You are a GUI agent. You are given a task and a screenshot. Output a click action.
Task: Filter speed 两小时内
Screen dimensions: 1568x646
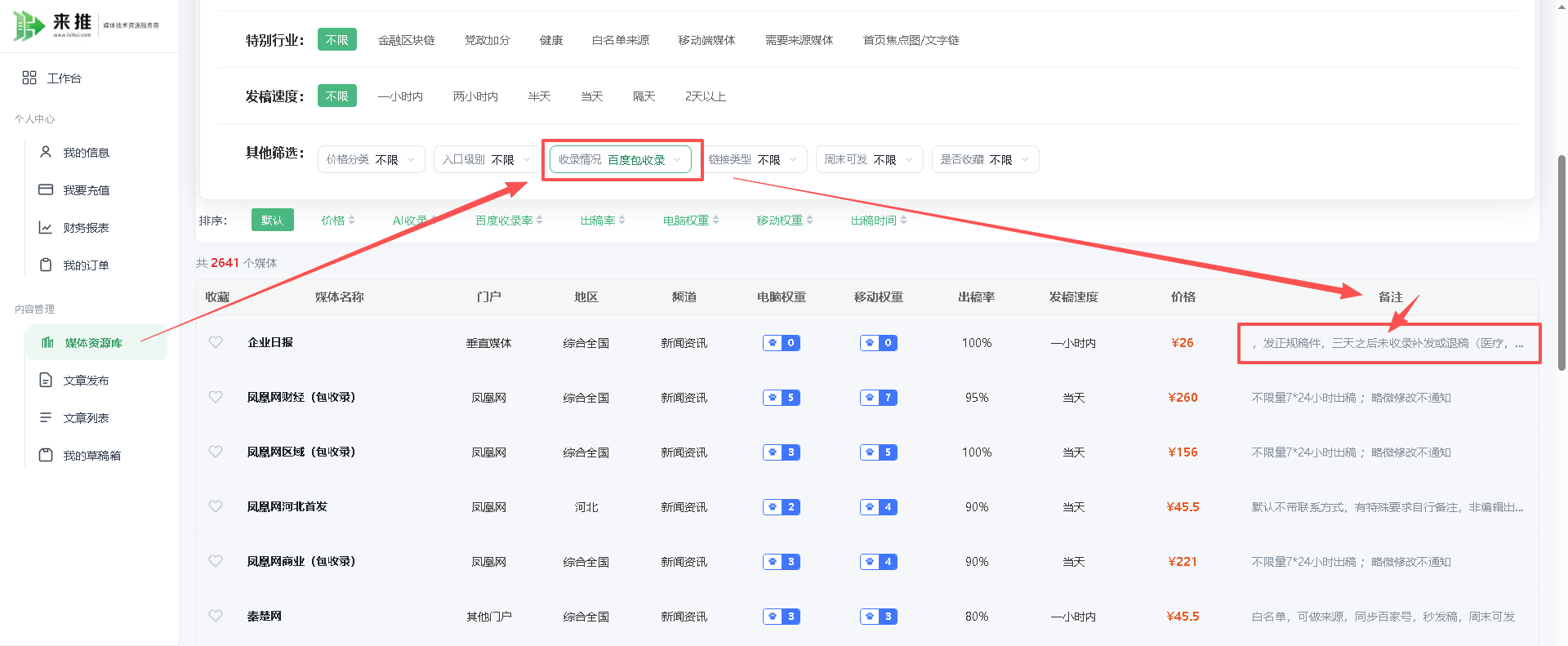pos(475,96)
